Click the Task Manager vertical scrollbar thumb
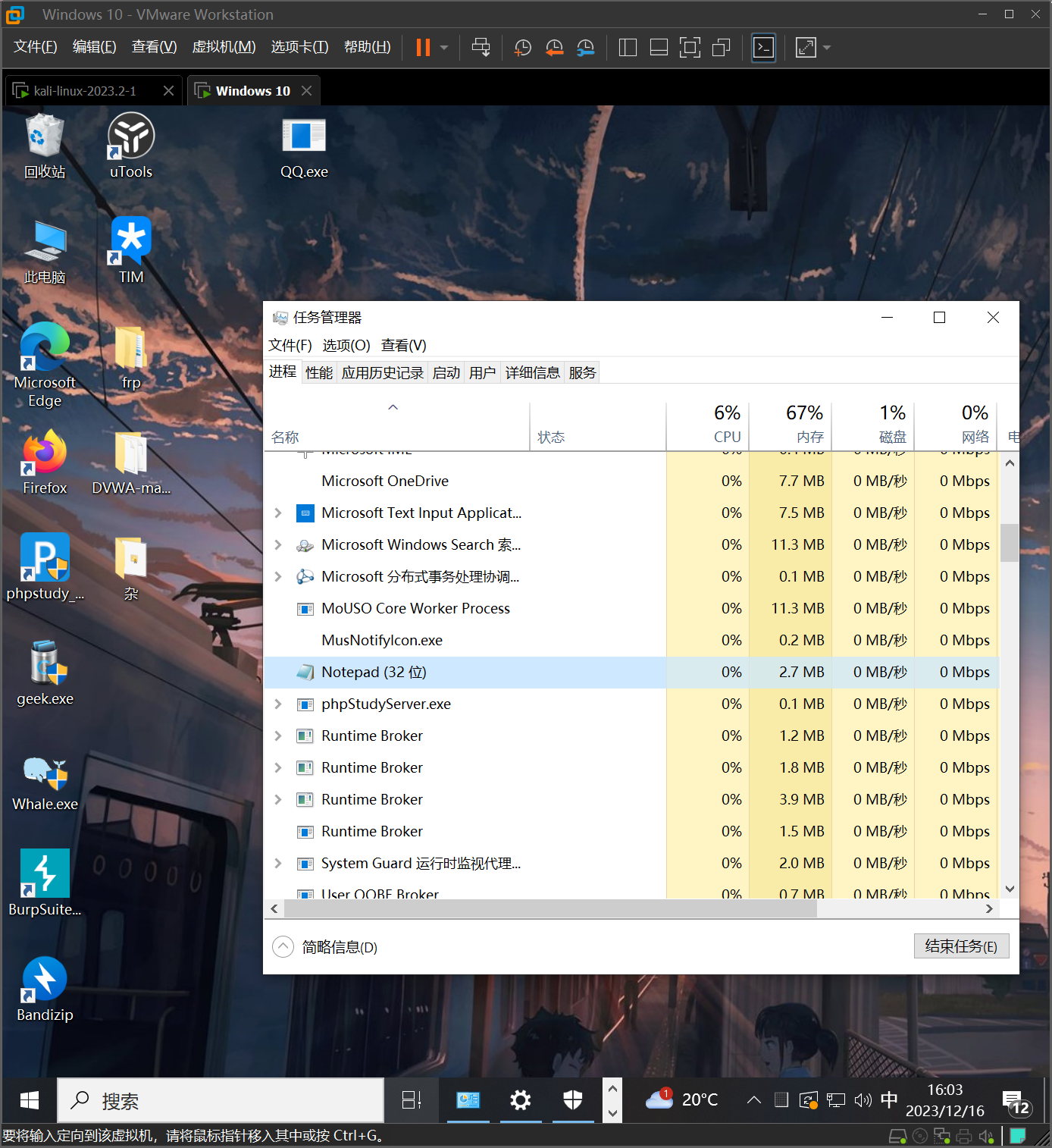The width and height of the screenshot is (1052, 1148). [1010, 542]
